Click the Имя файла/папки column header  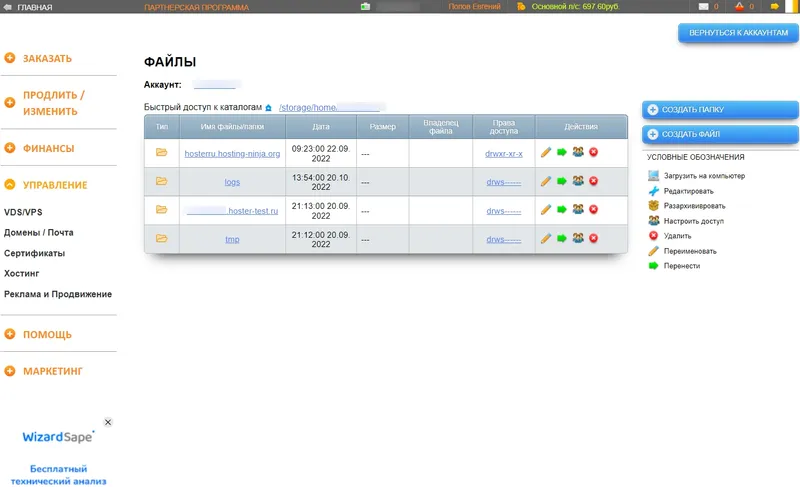coord(232,126)
